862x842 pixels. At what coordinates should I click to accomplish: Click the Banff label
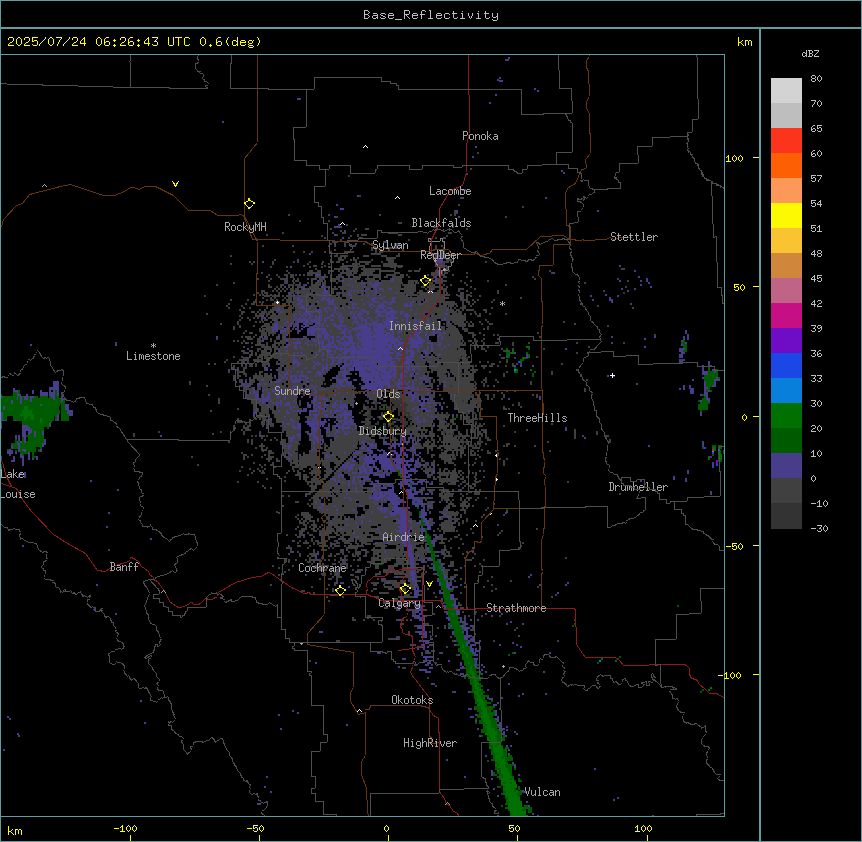click(x=124, y=567)
